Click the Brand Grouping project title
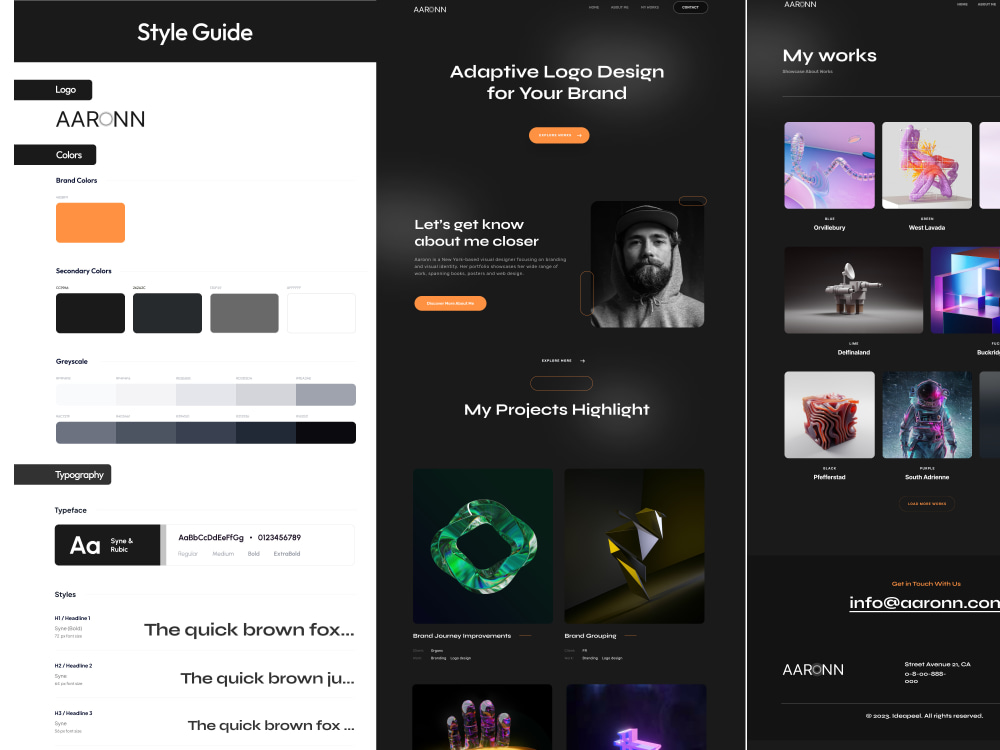Viewport: 1000px width, 750px height. point(591,636)
